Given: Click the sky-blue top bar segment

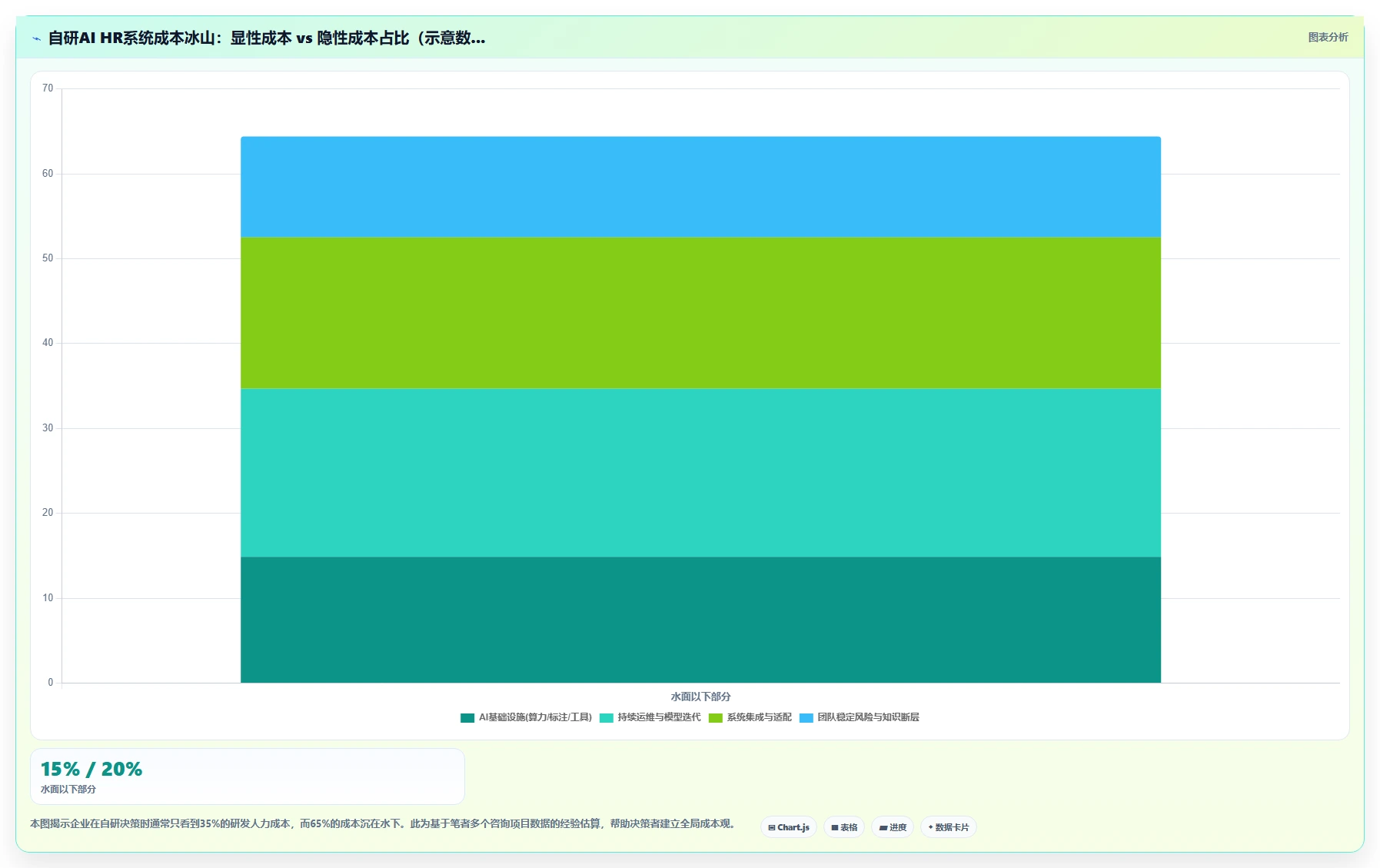Looking at the screenshot, I should (x=700, y=187).
